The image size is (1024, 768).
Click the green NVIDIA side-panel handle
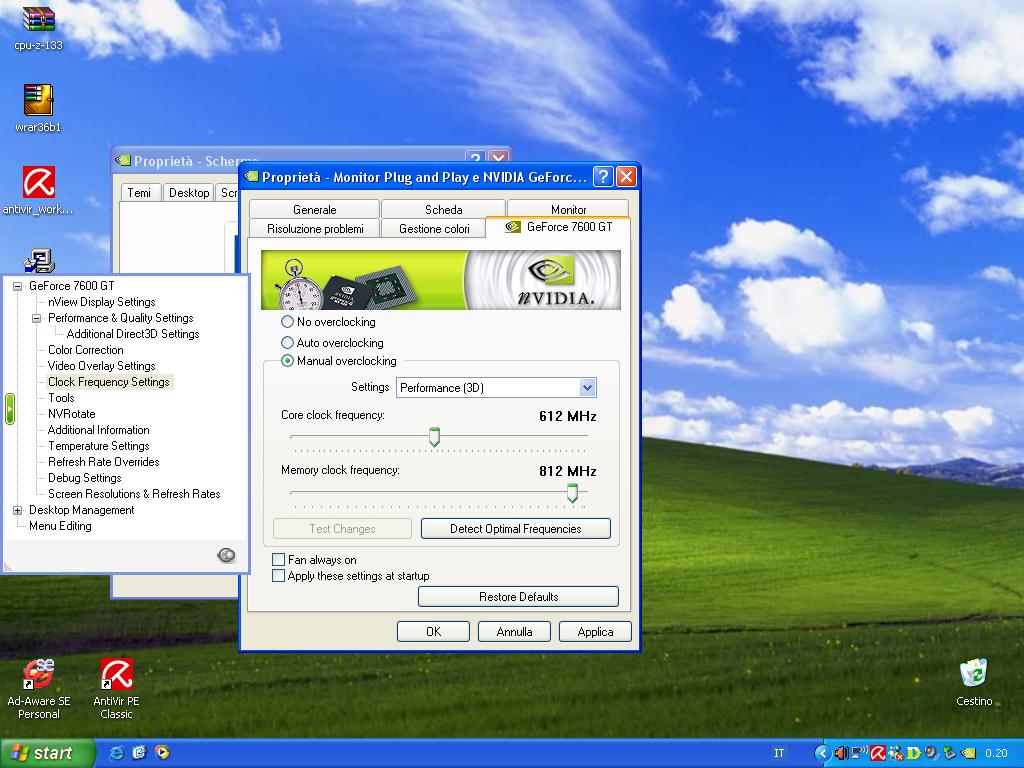point(9,409)
